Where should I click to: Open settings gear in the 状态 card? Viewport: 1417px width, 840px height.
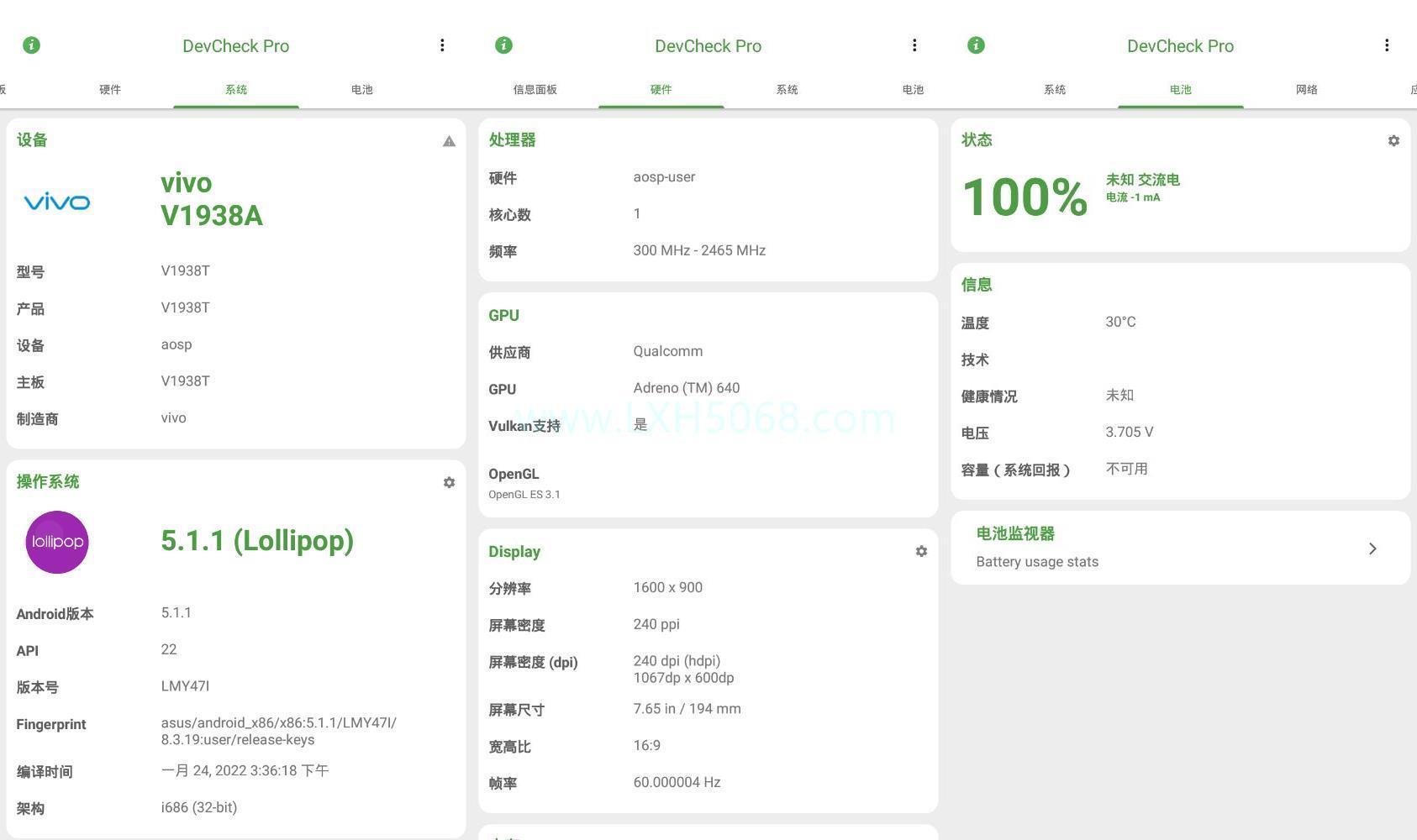1393,141
